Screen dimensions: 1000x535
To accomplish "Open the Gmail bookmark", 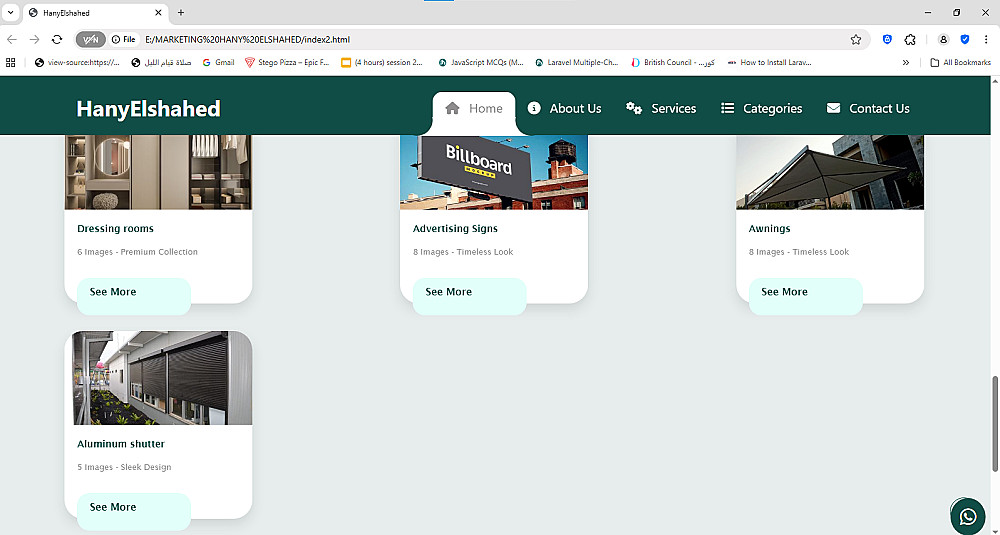I will (x=218, y=62).
